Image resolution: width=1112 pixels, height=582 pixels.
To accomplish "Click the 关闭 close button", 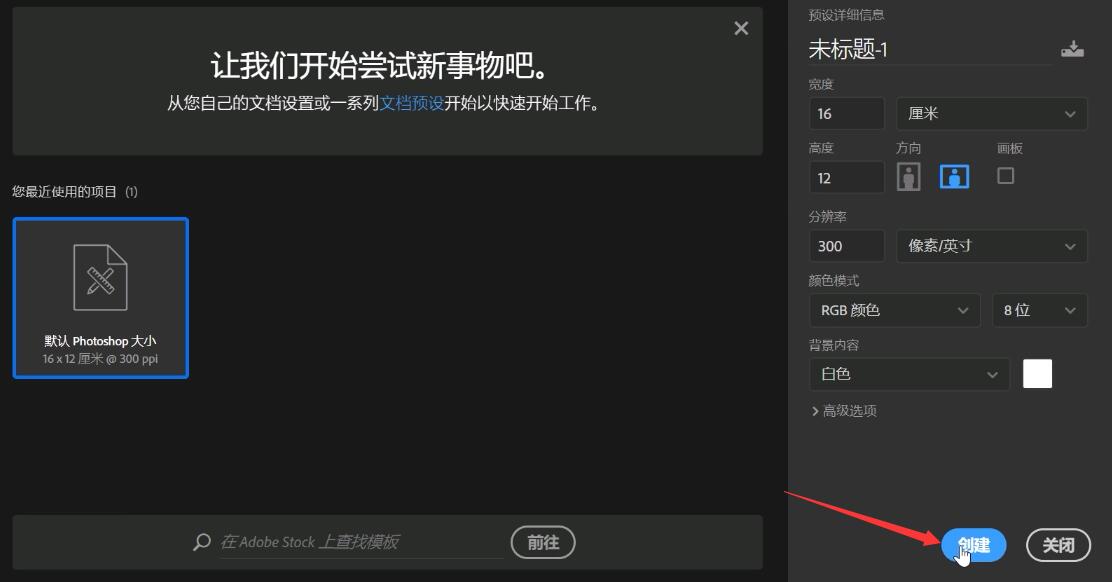I will coord(1058,545).
